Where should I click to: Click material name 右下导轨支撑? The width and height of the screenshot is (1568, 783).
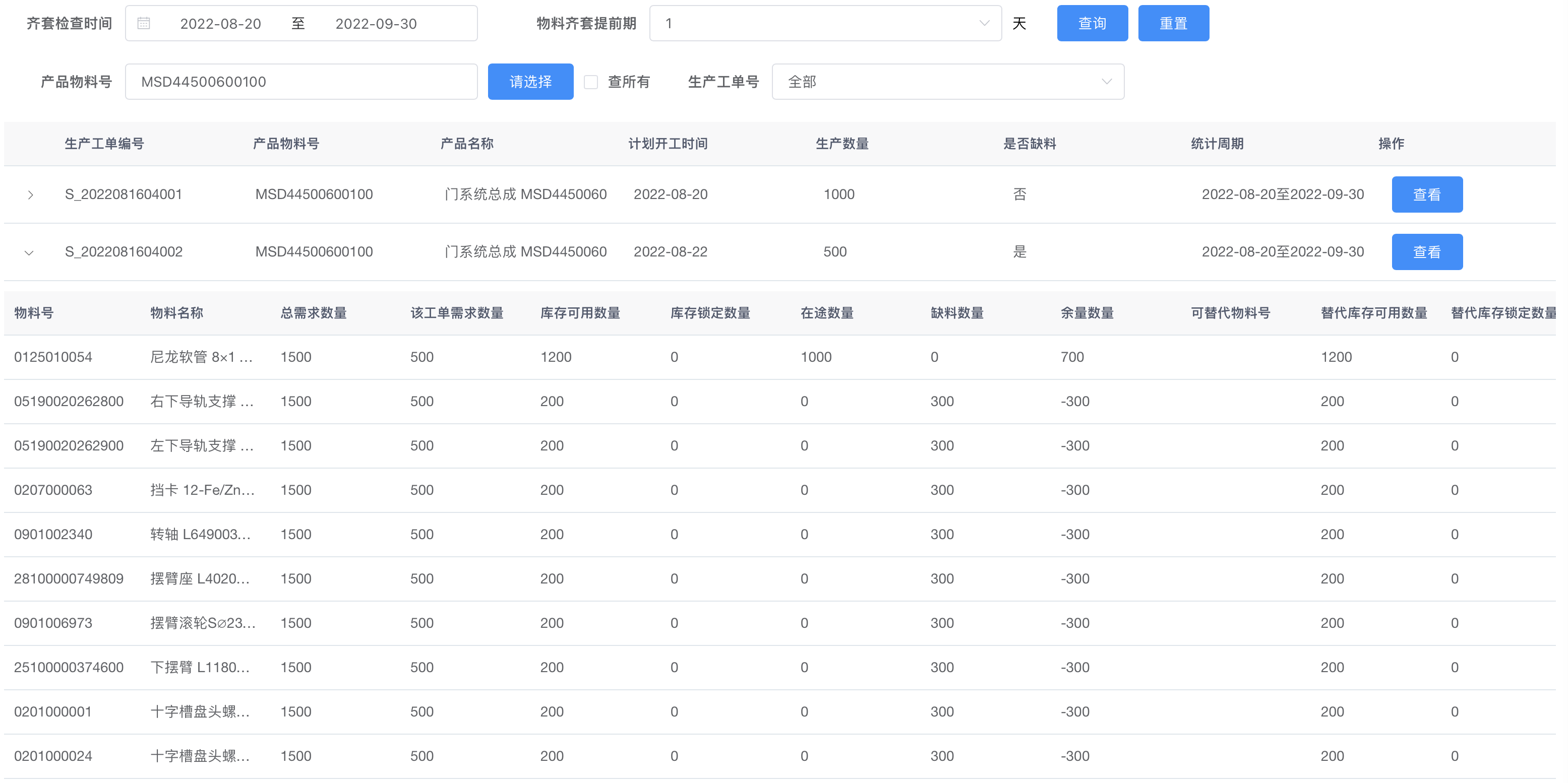pyautogui.click(x=202, y=402)
